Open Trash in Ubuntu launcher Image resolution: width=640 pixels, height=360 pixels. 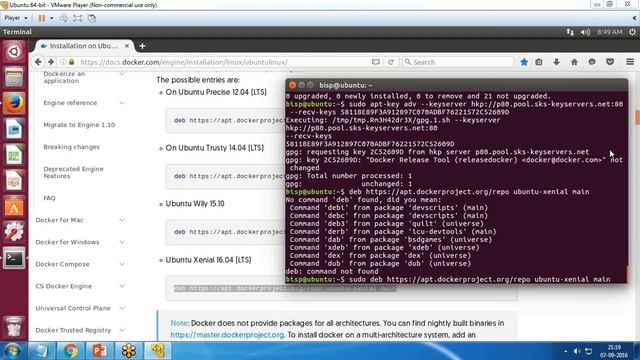14,327
